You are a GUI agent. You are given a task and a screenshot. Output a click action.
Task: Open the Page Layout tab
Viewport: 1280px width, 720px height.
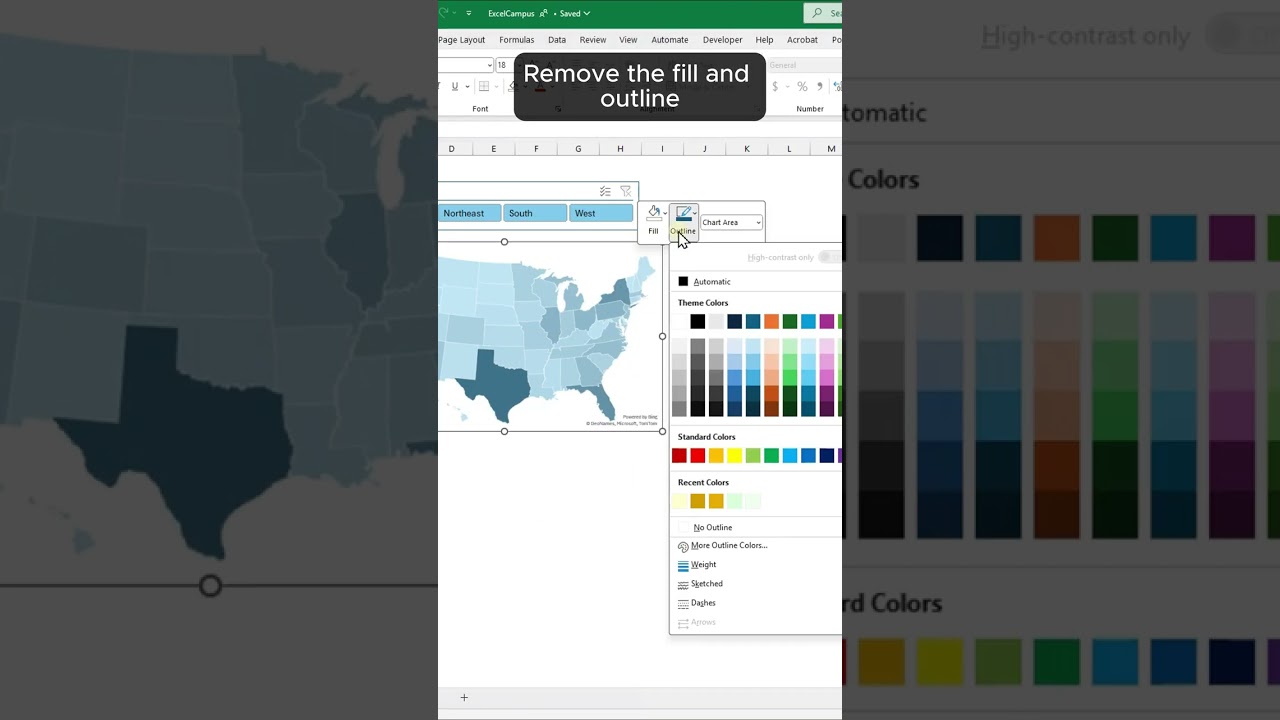tap(461, 40)
